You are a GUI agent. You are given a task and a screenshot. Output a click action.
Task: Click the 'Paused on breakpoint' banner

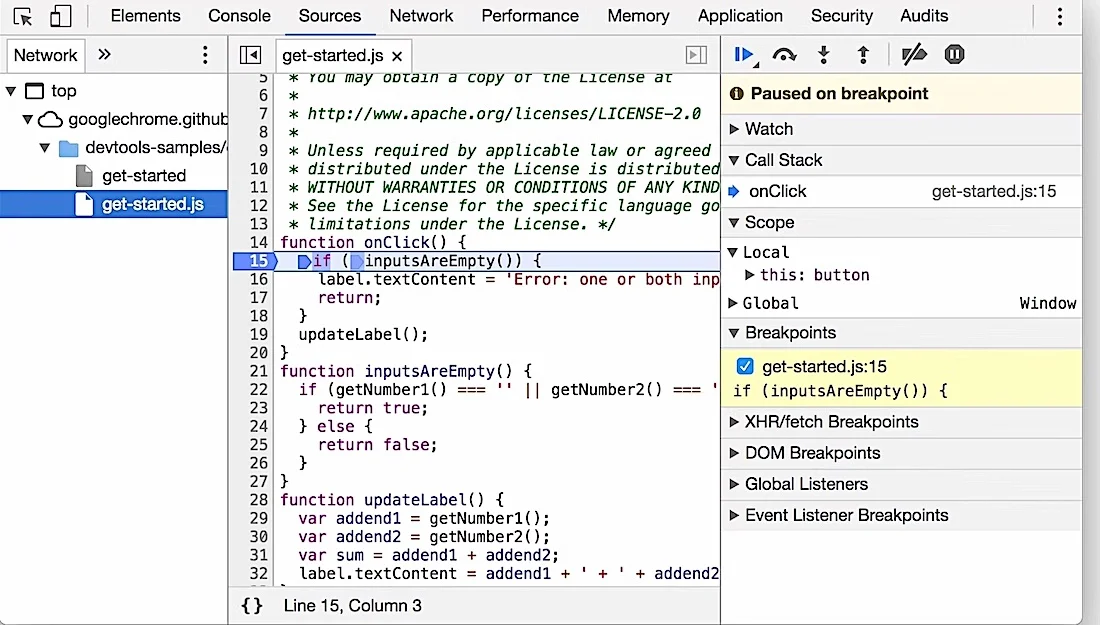click(901, 93)
